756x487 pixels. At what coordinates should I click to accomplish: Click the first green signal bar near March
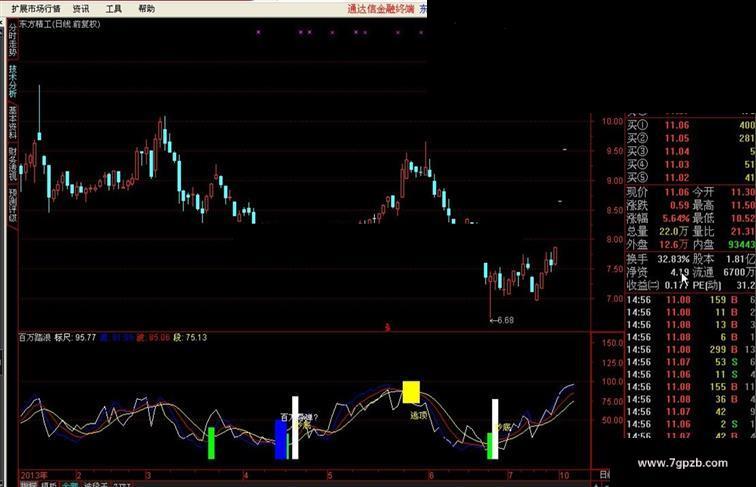tap(211, 443)
